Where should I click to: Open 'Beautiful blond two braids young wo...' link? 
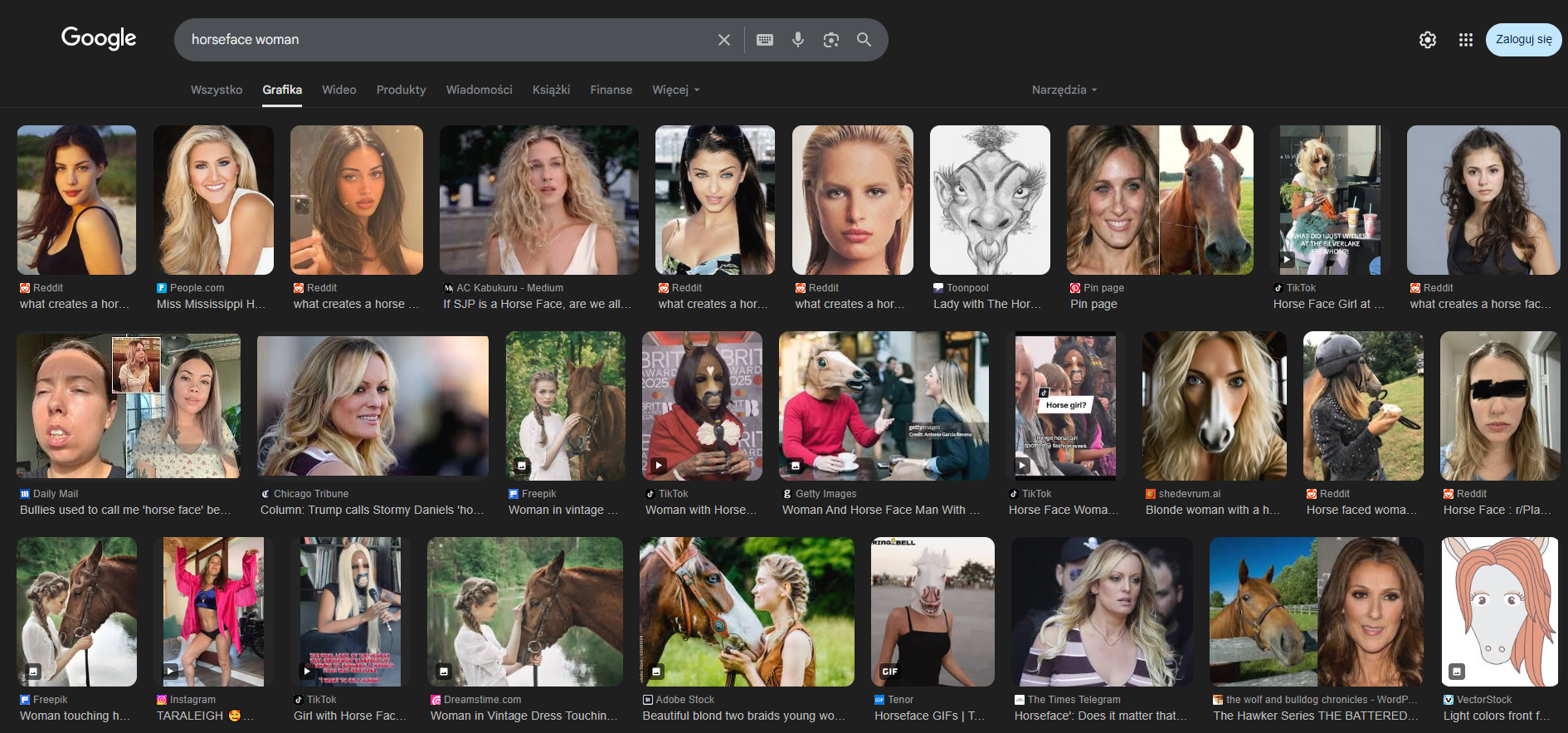[743, 716]
